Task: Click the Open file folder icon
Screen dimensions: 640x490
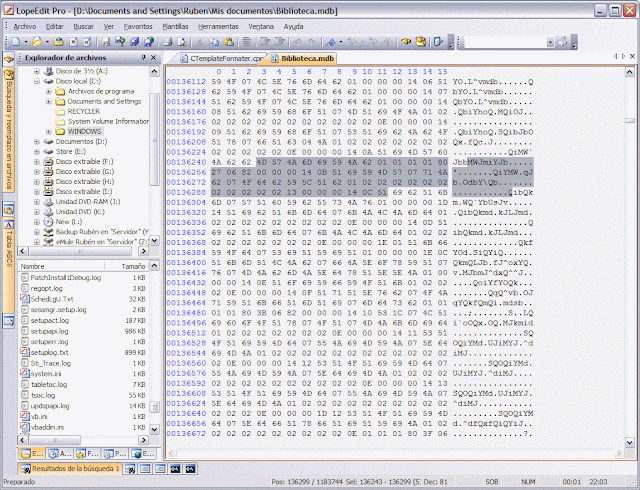Action: pyautogui.click(x=37, y=42)
